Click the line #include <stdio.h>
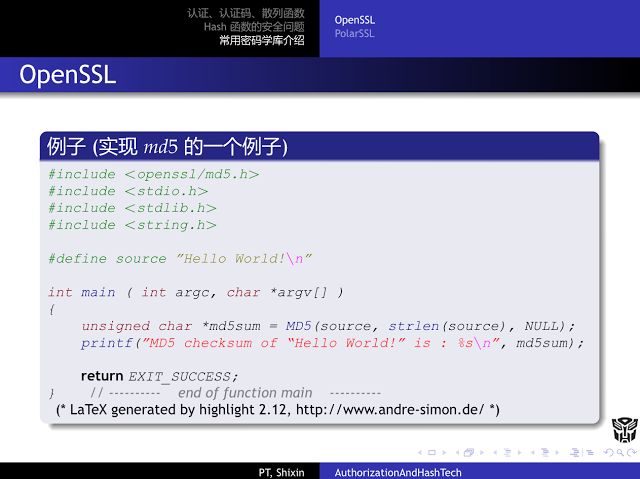This screenshot has width=640, height=479. click(x=128, y=191)
